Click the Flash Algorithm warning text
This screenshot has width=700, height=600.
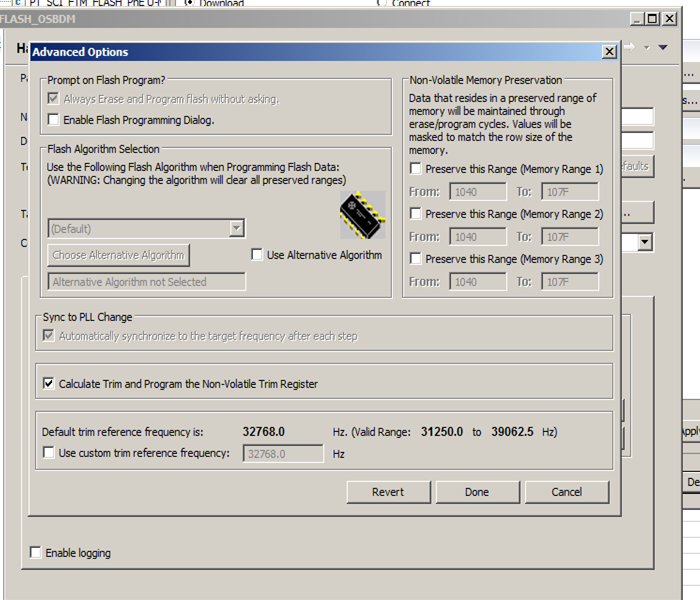(196, 180)
